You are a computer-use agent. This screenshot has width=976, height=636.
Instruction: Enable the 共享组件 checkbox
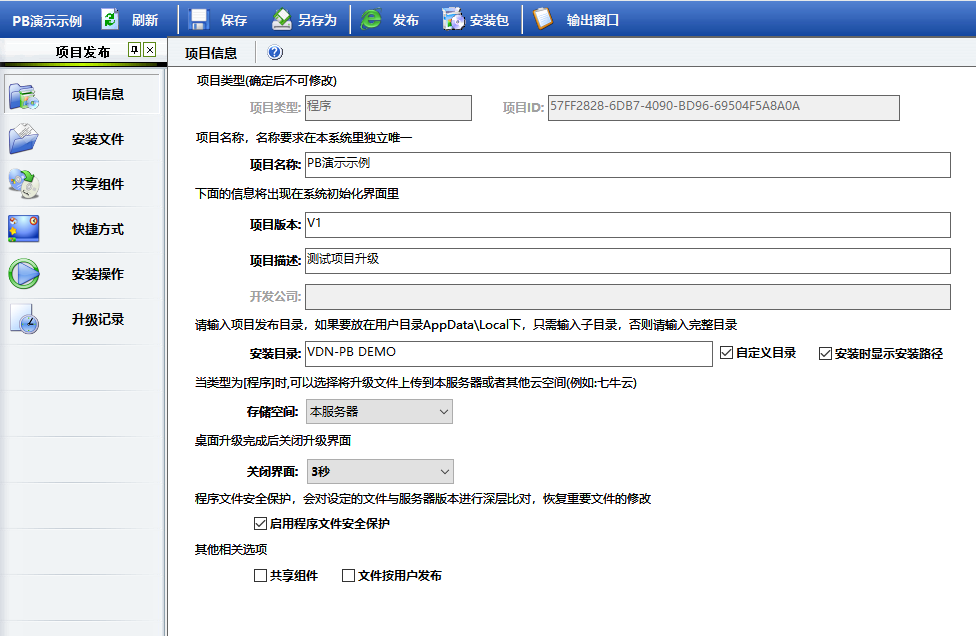tap(261, 575)
